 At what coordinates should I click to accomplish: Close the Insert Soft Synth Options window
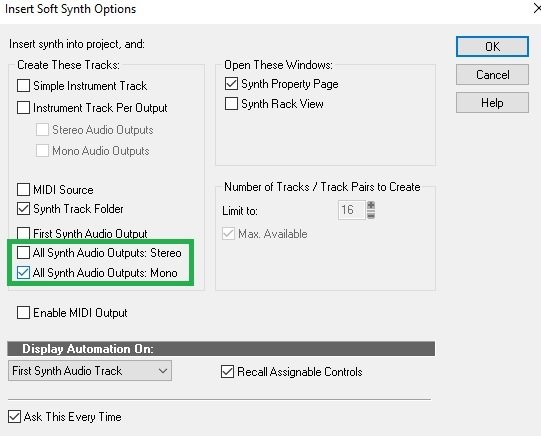537,8
